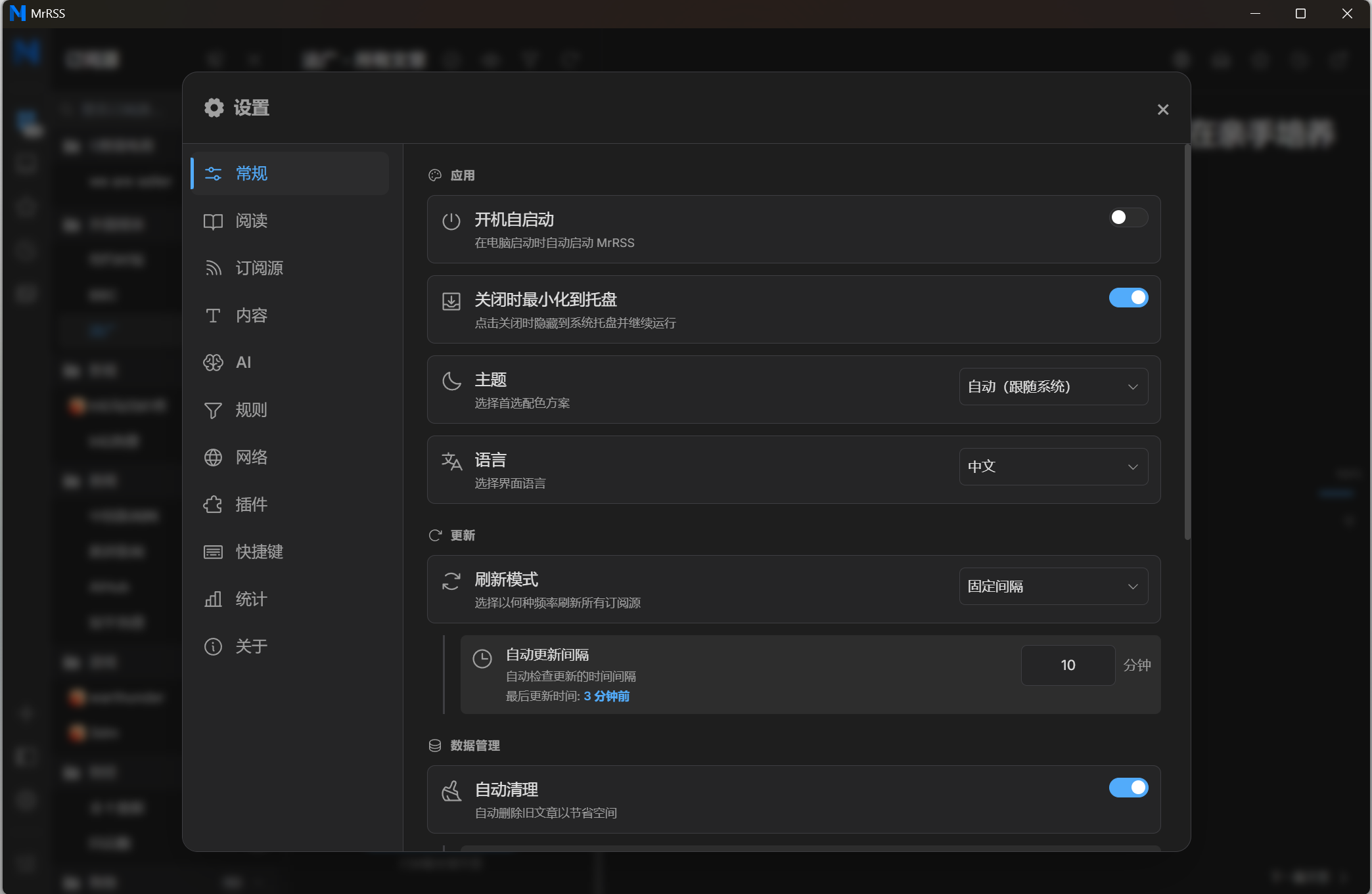Viewport: 1372px width, 894px height.
Task: Click the 3 分钟前 last-update link
Action: pos(606,696)
